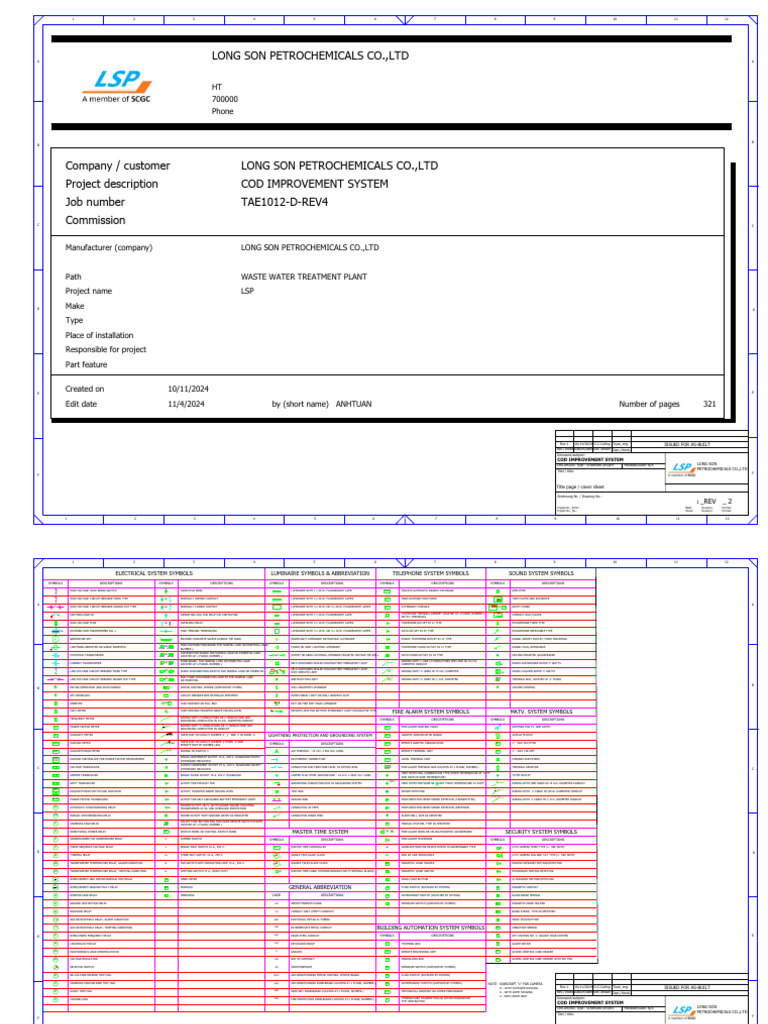
Task: Select 'LIGHTNING PROTECTION AND GROUNDING SYSTEM' heading
Action: pos(321,735)
